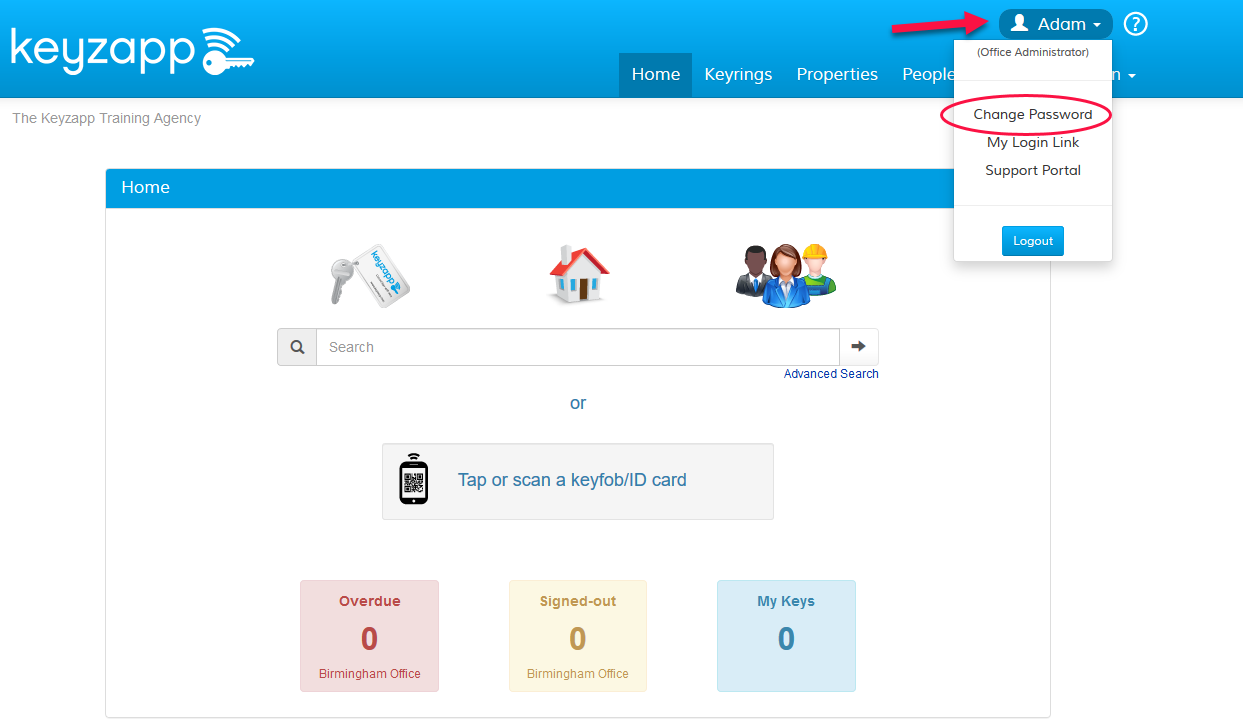Screen dimensions: 1243x728
Task: Open the Overdue keys card
Action: point(369,636)
